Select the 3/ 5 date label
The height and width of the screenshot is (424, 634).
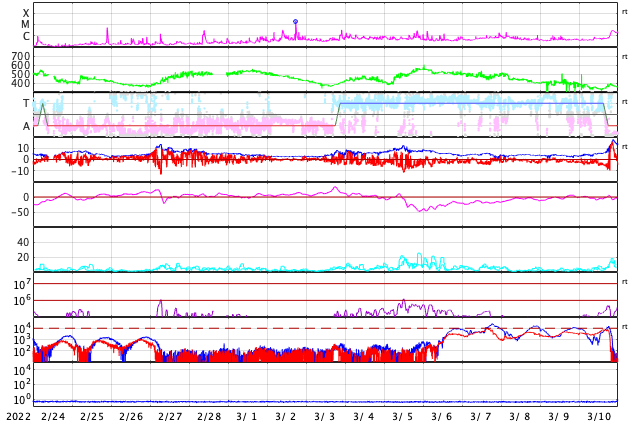tap(403, 417)
